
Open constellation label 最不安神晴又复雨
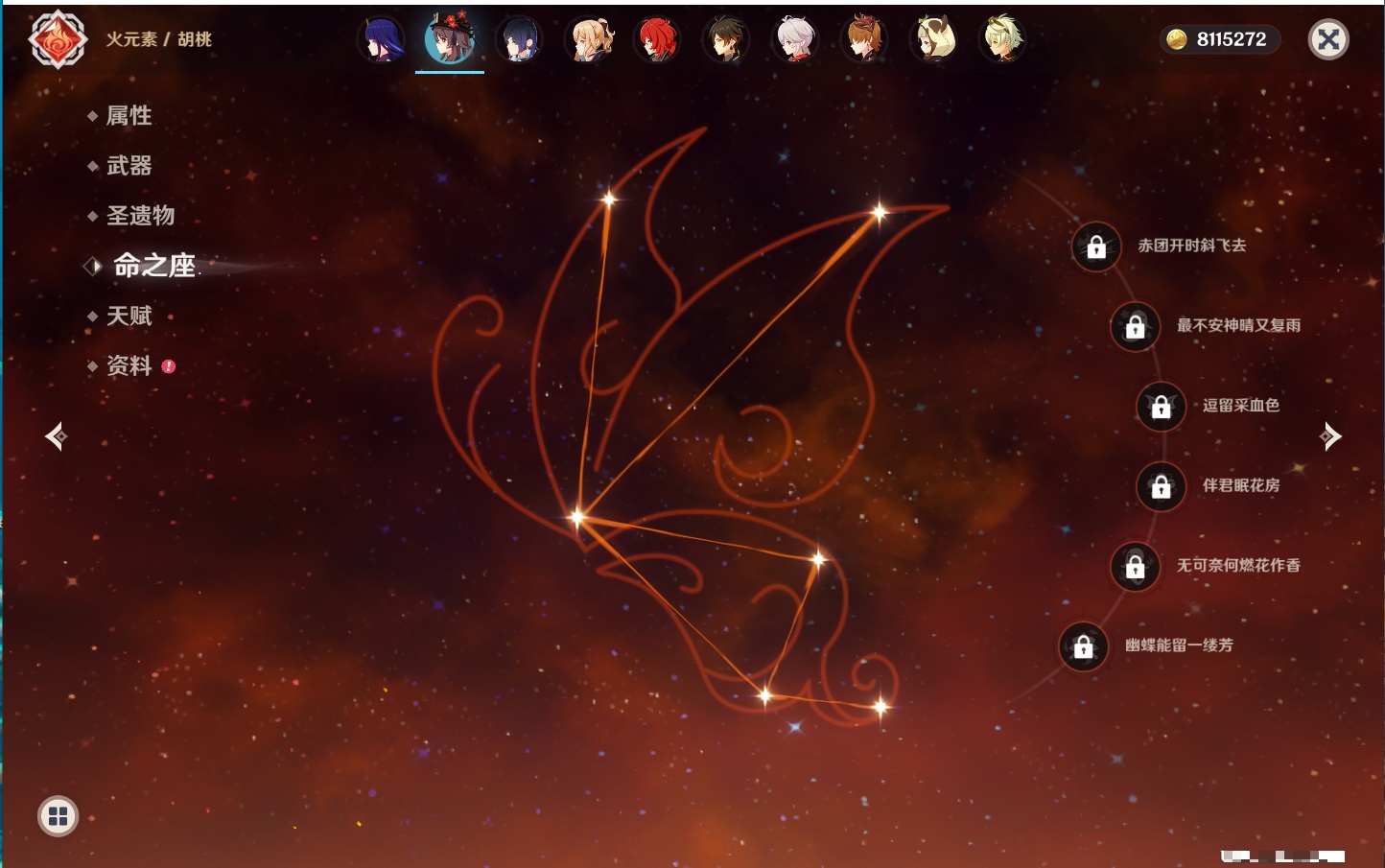coord(1239,325)
